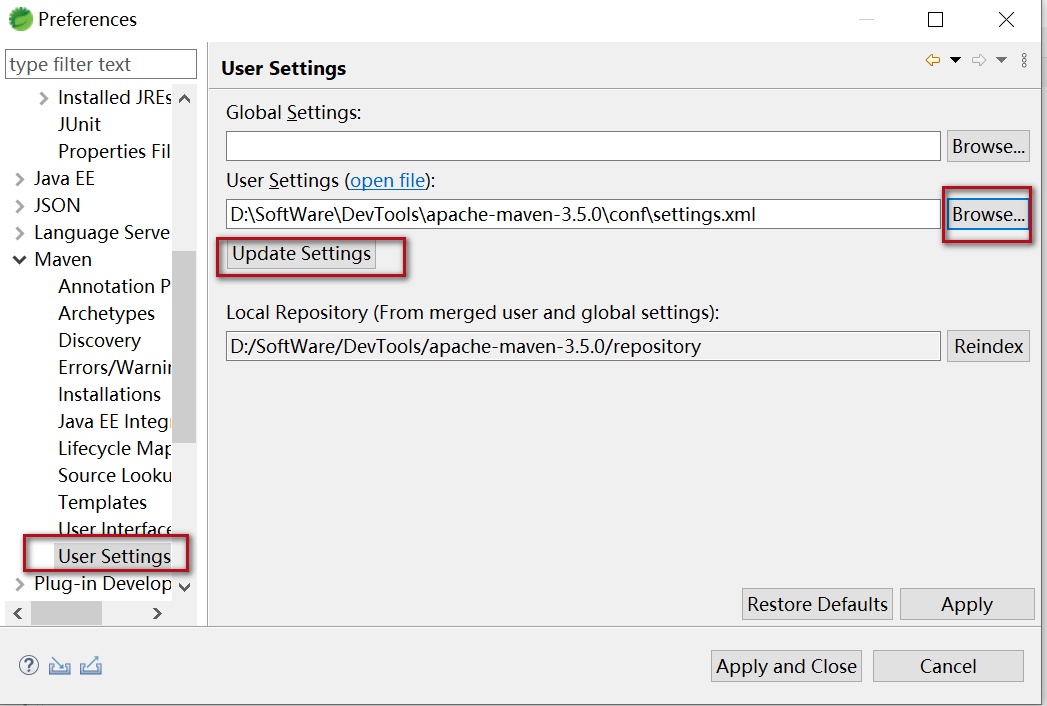
Task: Open the back history dropdown arrow
Action: pos(955,61)
